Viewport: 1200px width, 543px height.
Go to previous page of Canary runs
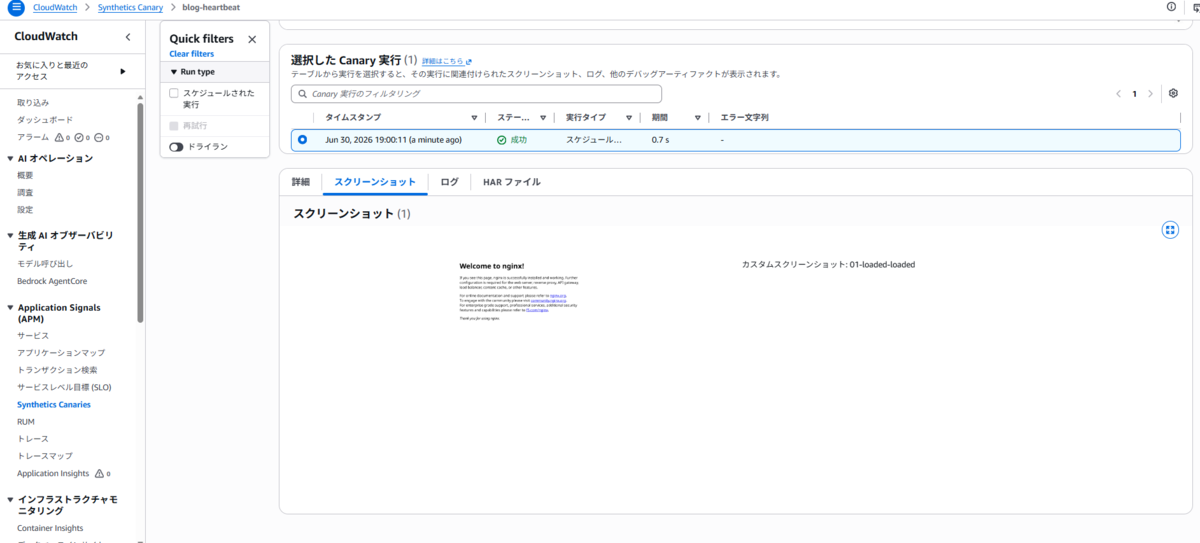click(x=1118, y=93)
